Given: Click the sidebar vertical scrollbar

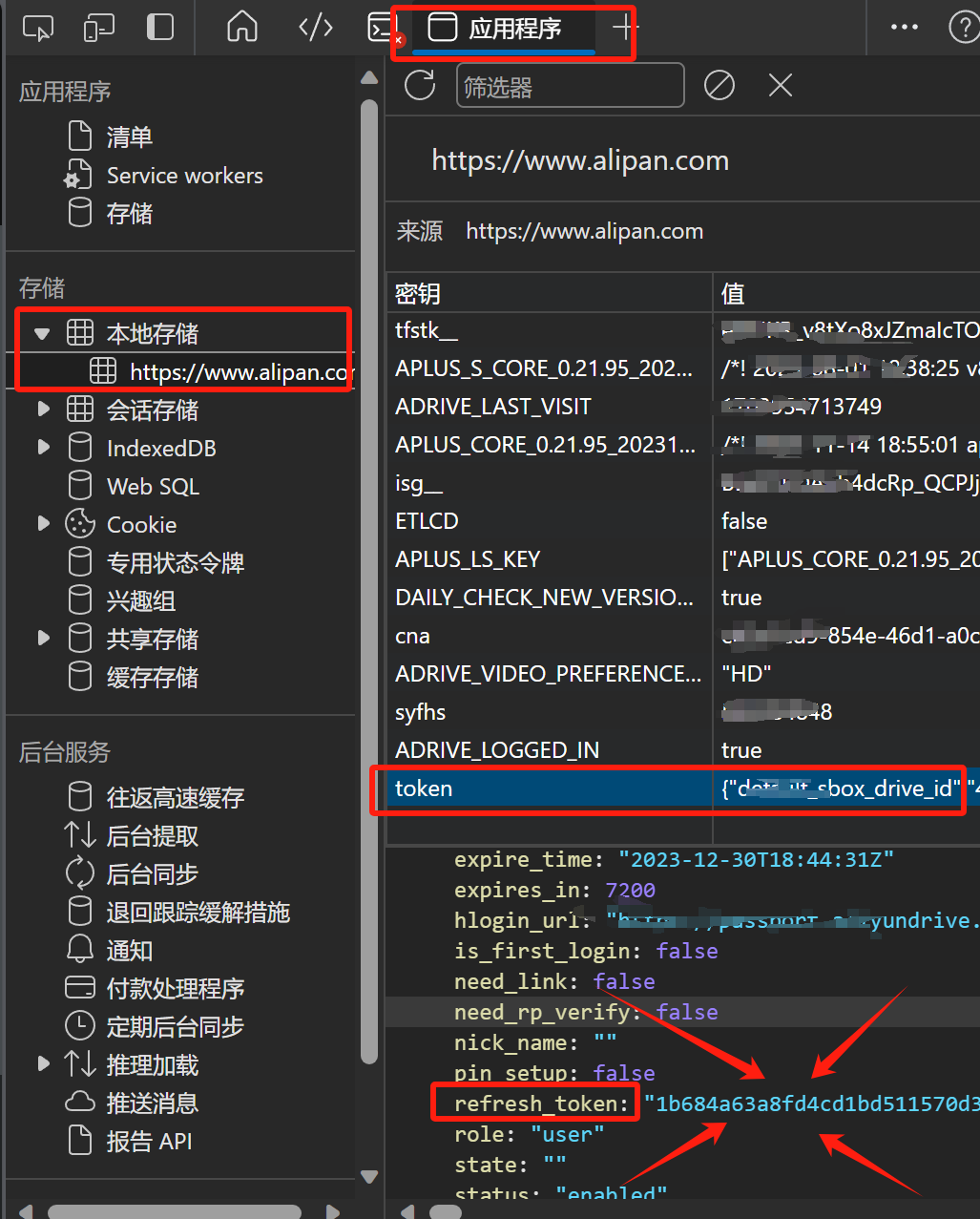Looking at the screenshot, I should 369,582.
